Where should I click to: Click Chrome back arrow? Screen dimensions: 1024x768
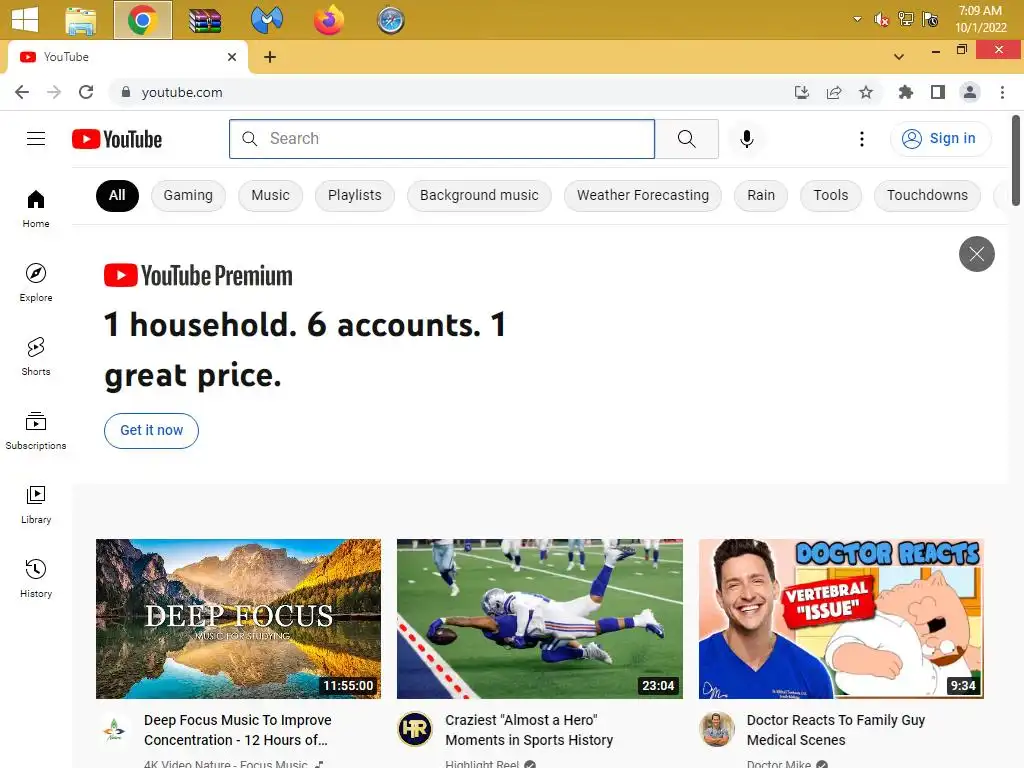(x=22, y=92)
